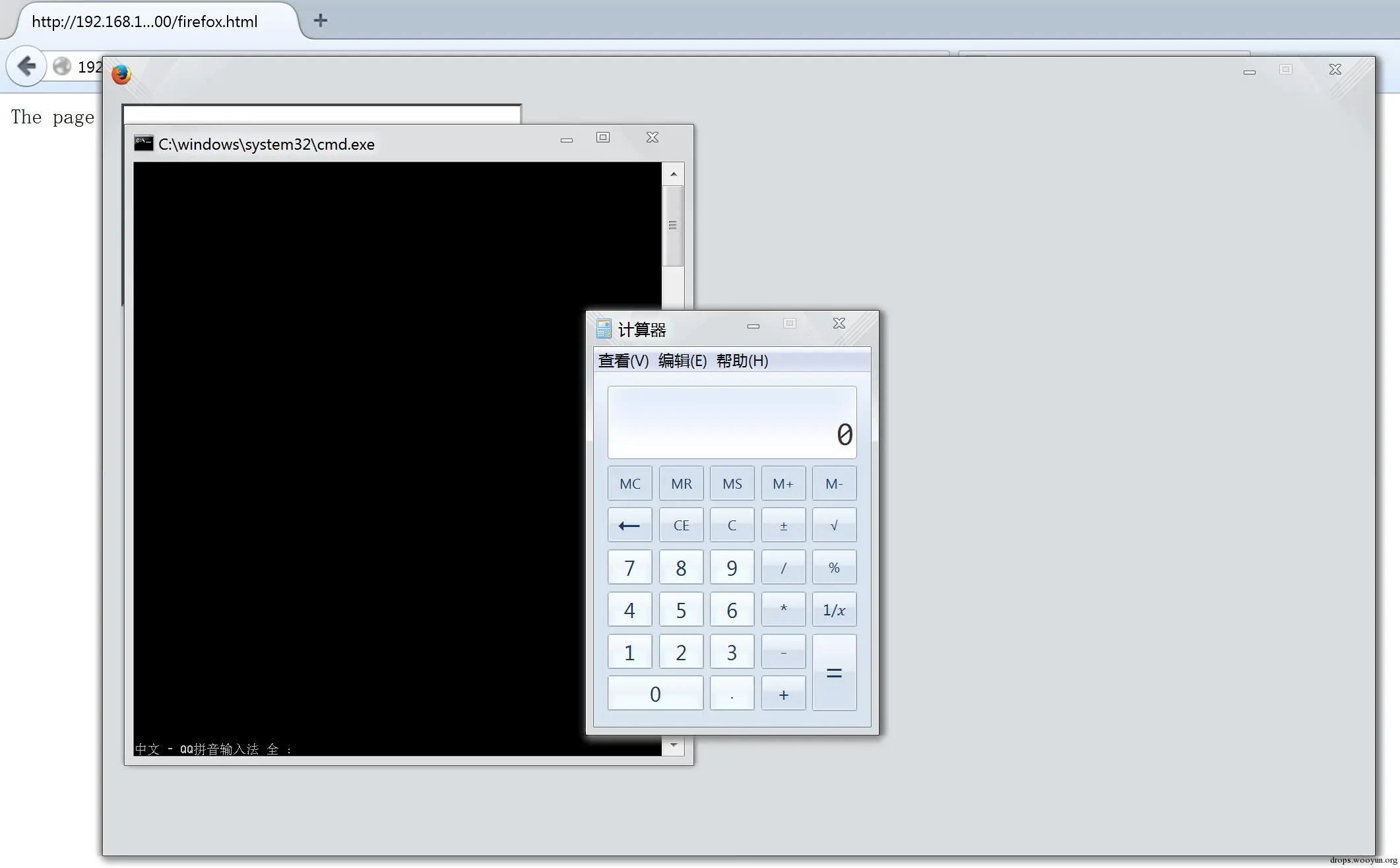Click the globe site identity icon
The width and height of the screenshot is (1400, 868).
(x=62, y=67)
